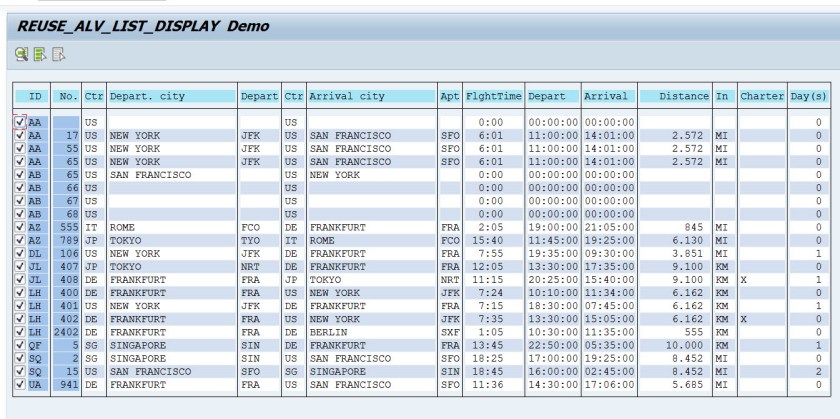Click departure airport TYO

251,241
